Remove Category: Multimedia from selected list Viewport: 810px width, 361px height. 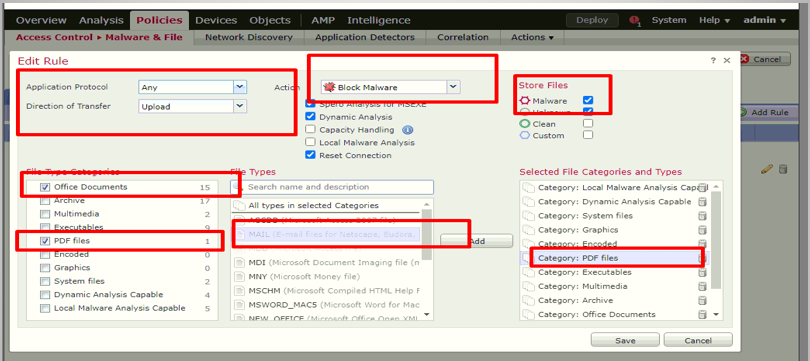pos(702,286)
